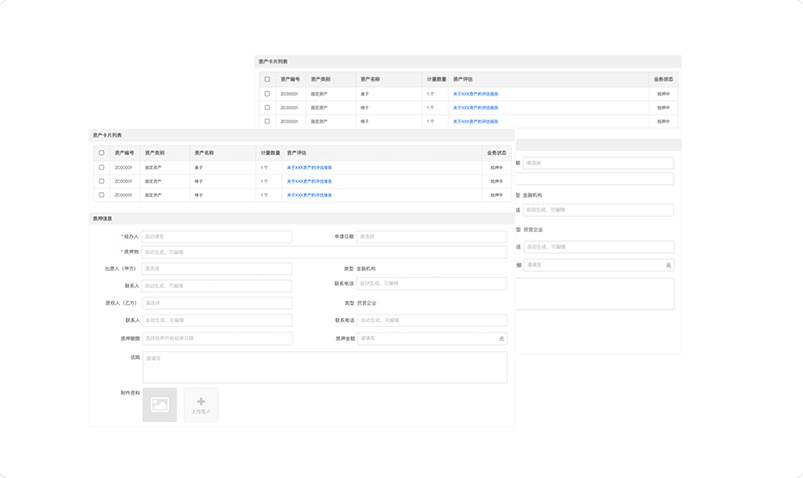Click the plus icon to upload image

click(201, 402)
